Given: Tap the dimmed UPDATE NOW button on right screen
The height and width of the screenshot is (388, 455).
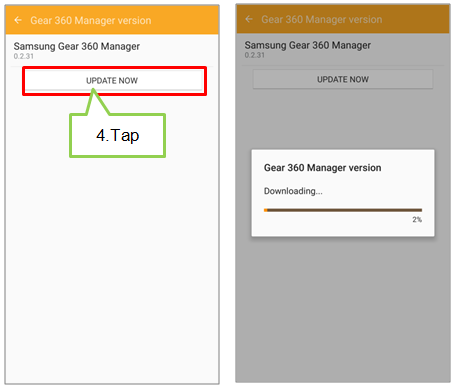Looking at the screenshot, I should pyautogui.click(x=343, y=79).
